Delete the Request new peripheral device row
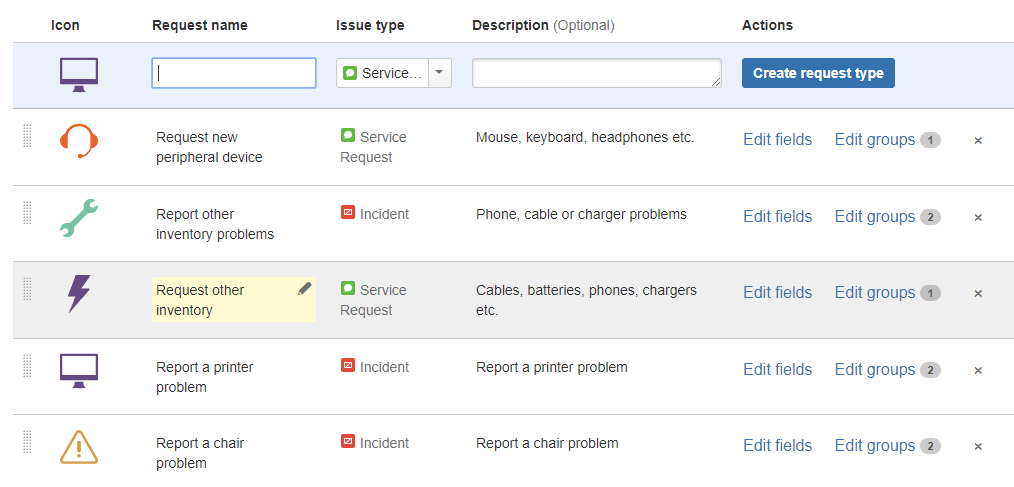 tap(978, 141)
